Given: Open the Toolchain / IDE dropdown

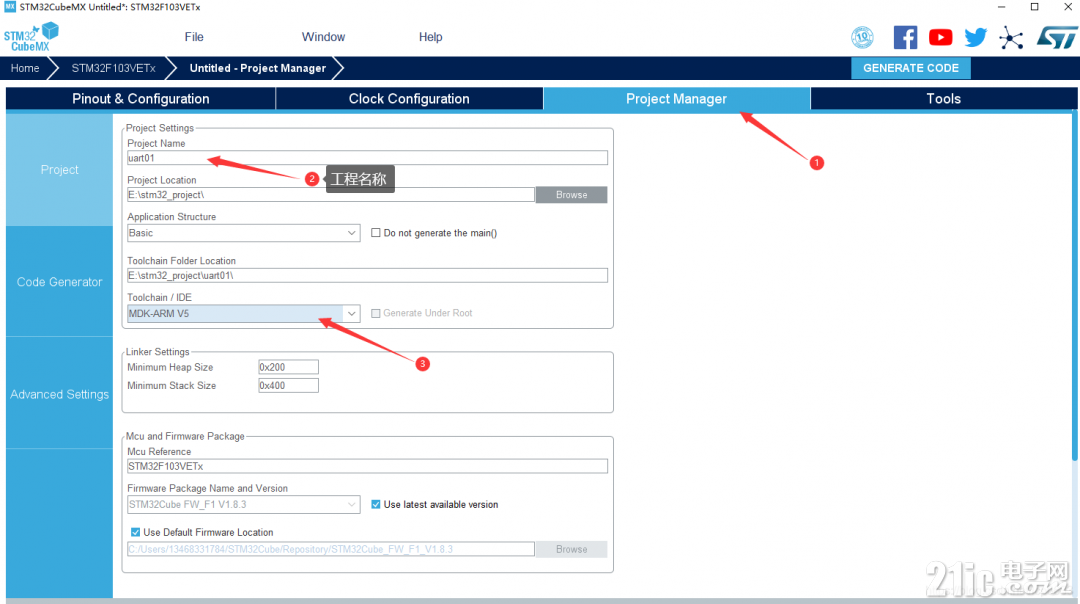Looking at the screenshot, I should click(243, 313).
